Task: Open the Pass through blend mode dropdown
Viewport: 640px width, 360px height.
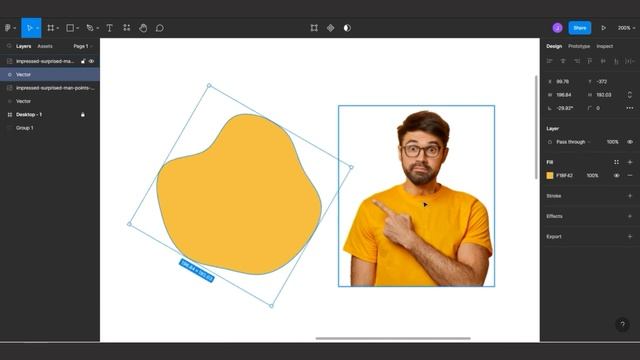Action: pos(573,142)
